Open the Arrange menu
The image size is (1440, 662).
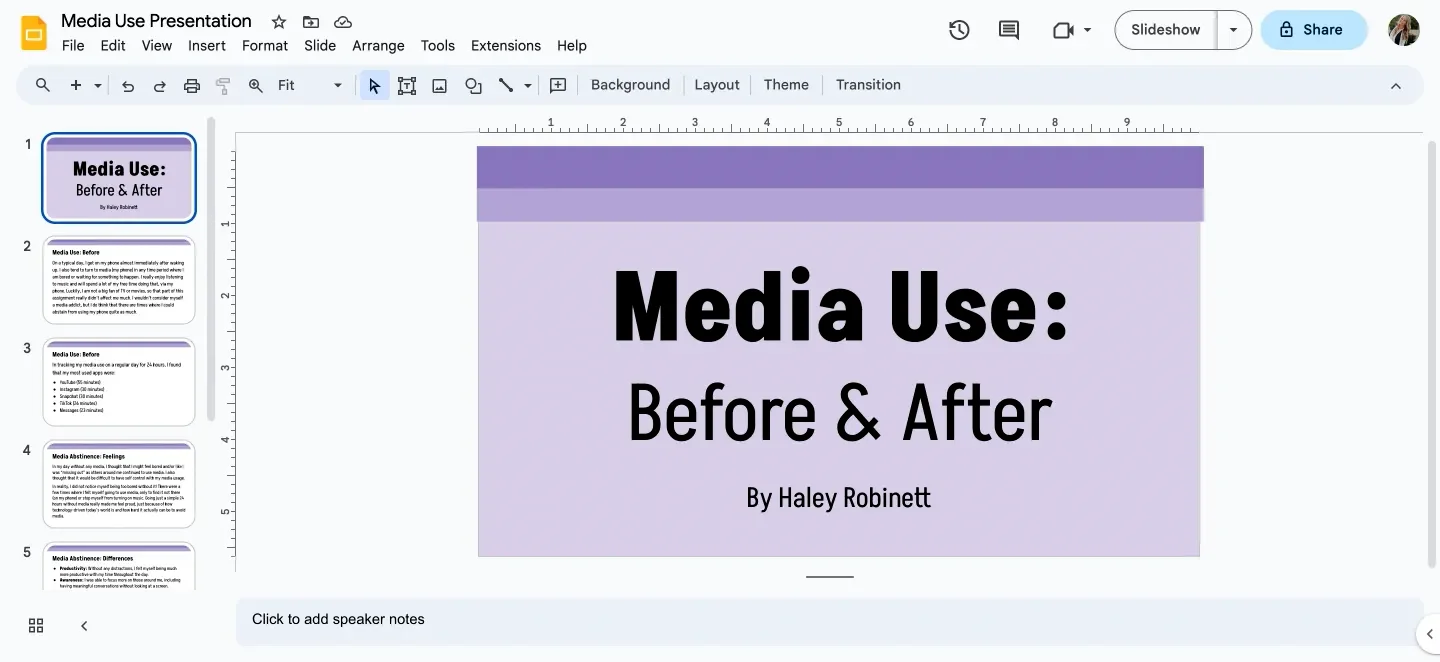[x=378, y=46]
